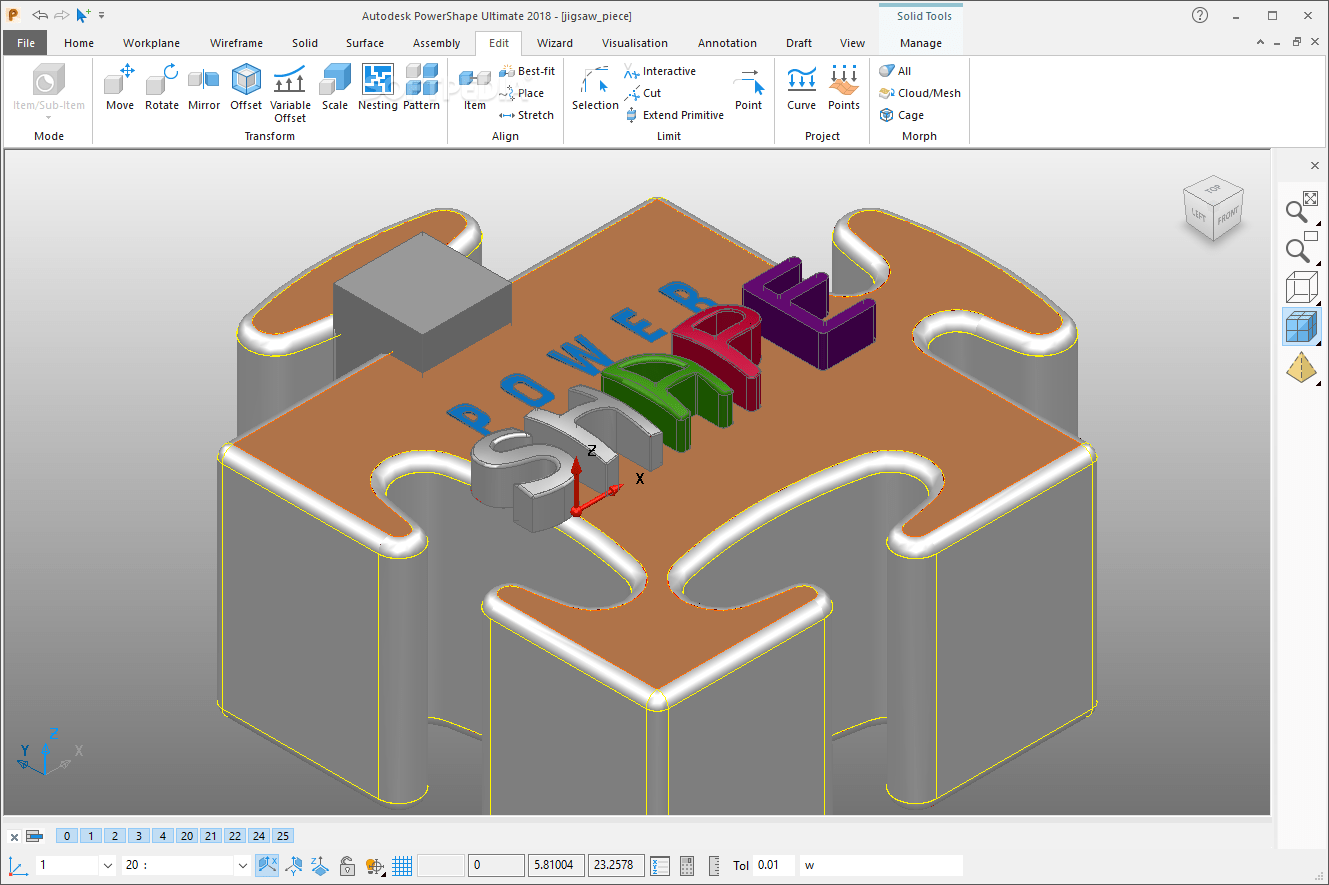Activate the Scale transform tool
Viewport: 1329px width, 885px height.
[334, 88]
